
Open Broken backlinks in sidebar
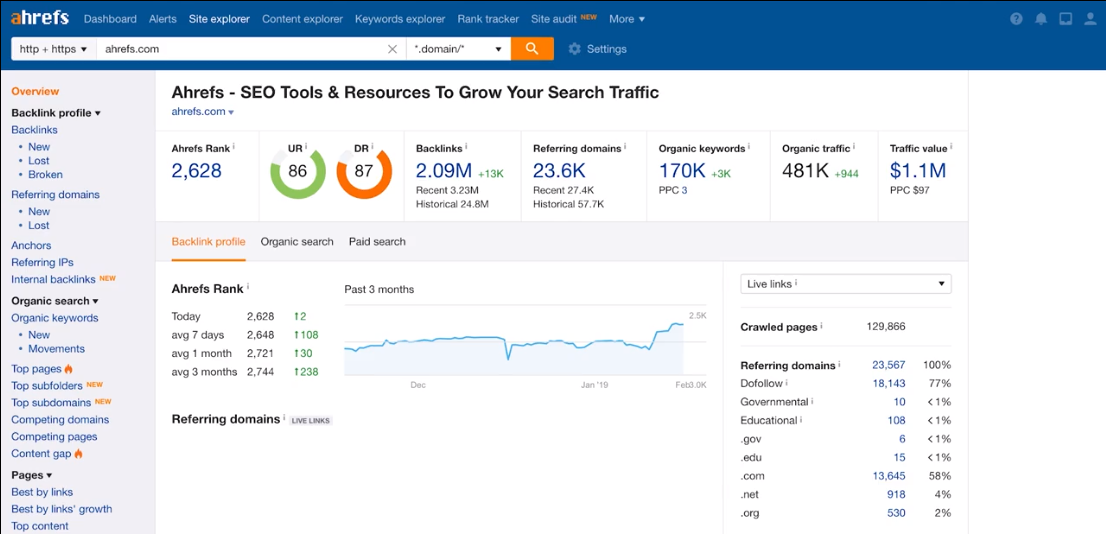pyautogui.click(x=45, y=174)
